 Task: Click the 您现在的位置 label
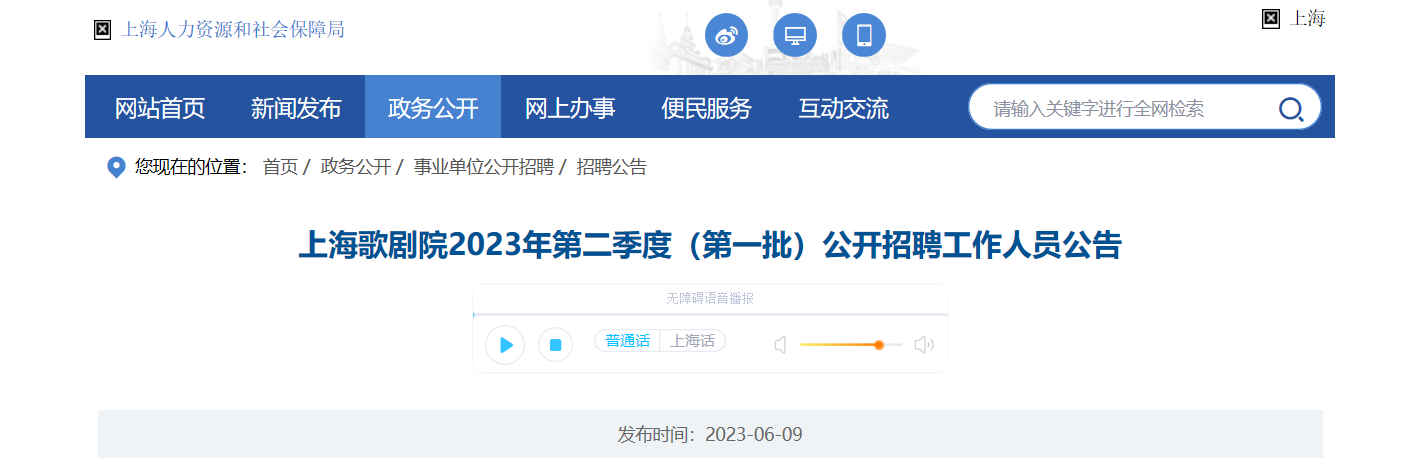coord(191,167)
